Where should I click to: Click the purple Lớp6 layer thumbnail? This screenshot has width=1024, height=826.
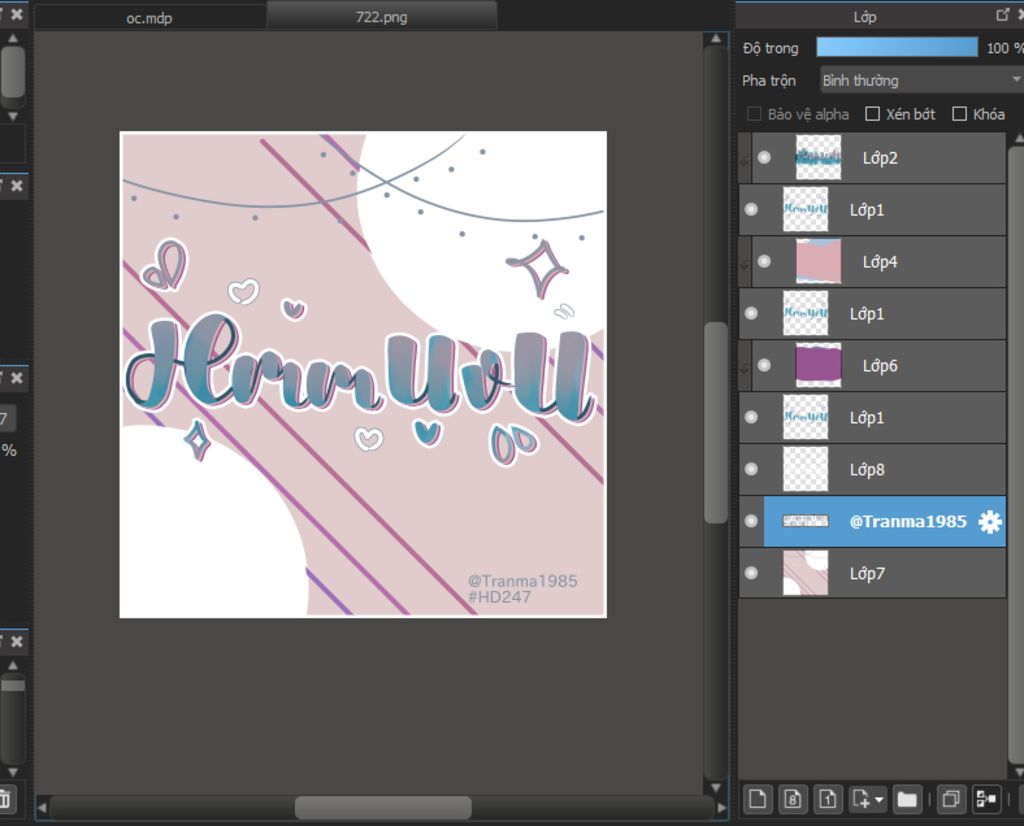coord(818,365)
